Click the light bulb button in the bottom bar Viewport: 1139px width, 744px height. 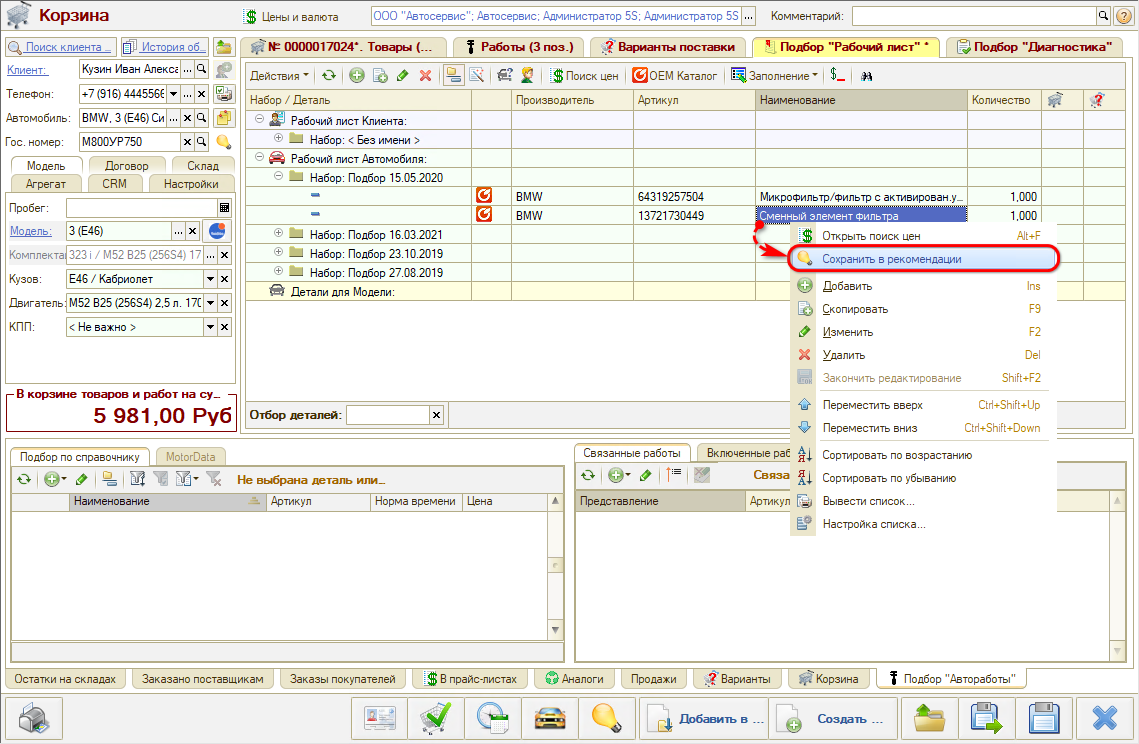[x=607, y=719]
